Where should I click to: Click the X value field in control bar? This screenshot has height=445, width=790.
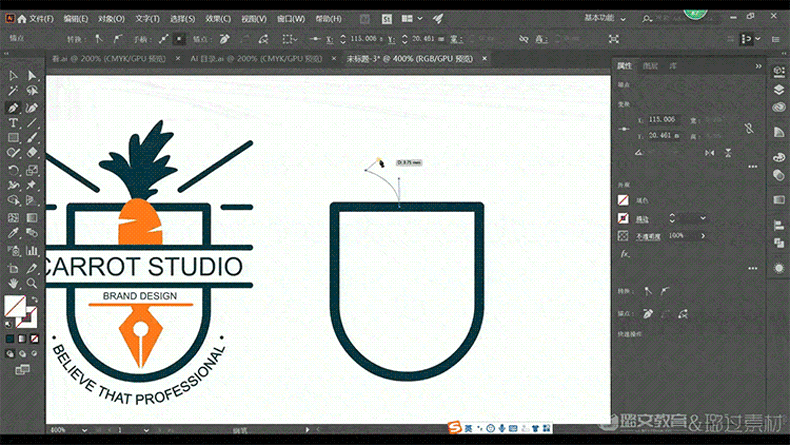click(x=365, y=39)
